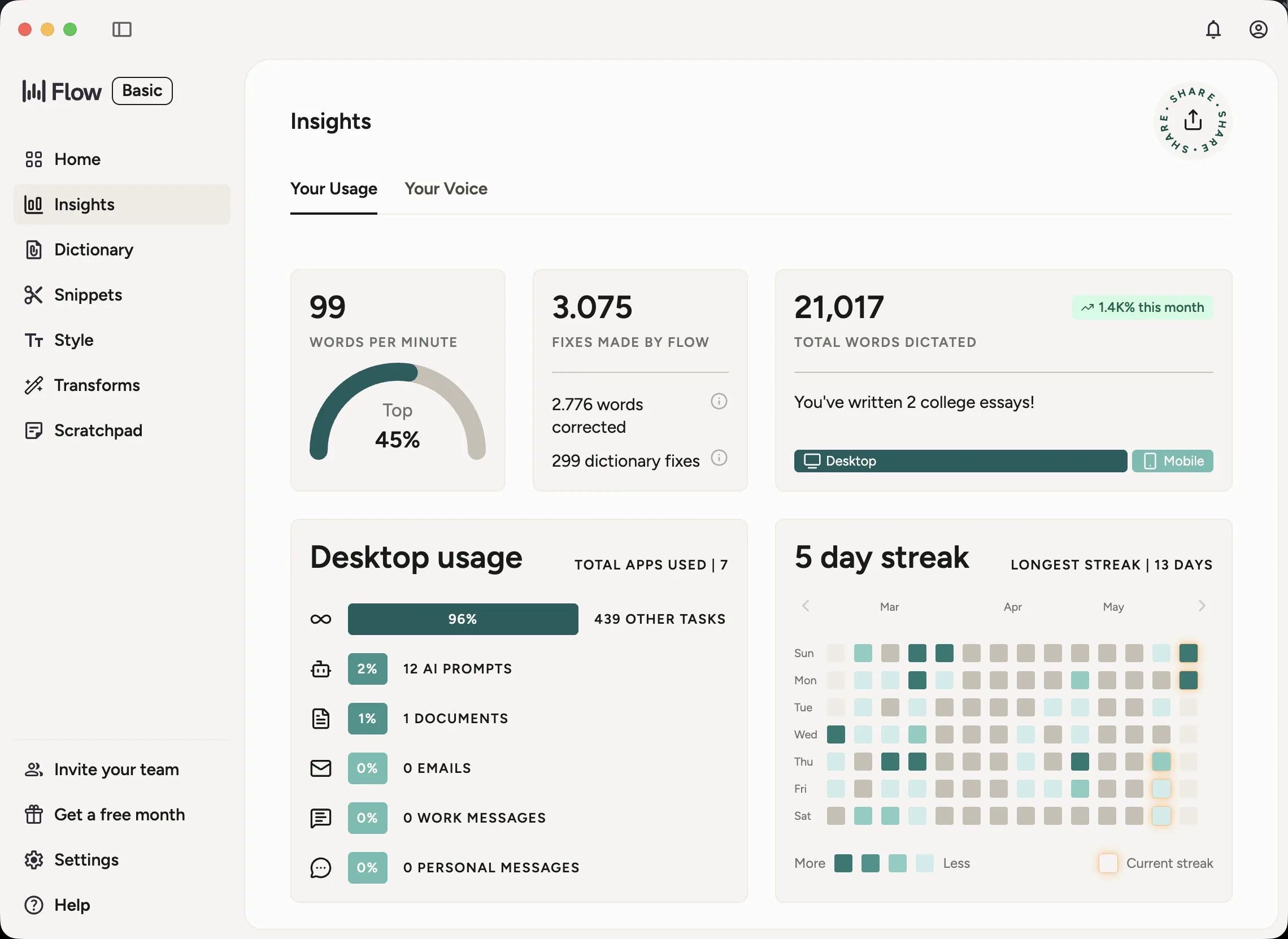
Task: Select Insights in the sidebar
Action: (121, 204)
